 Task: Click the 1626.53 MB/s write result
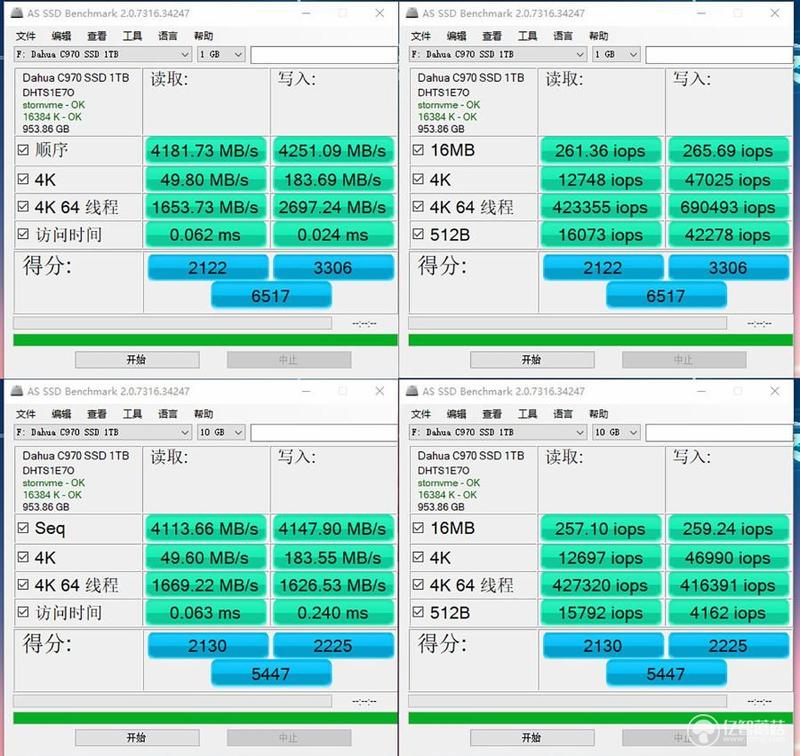click(333, 585)
